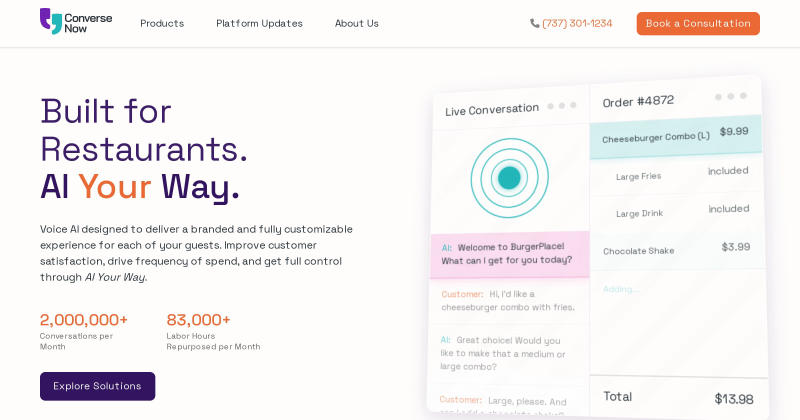Open the Platform Updates menu
Image resolution: width=800 pixels, height=420 pixels.
coord(259,23)
